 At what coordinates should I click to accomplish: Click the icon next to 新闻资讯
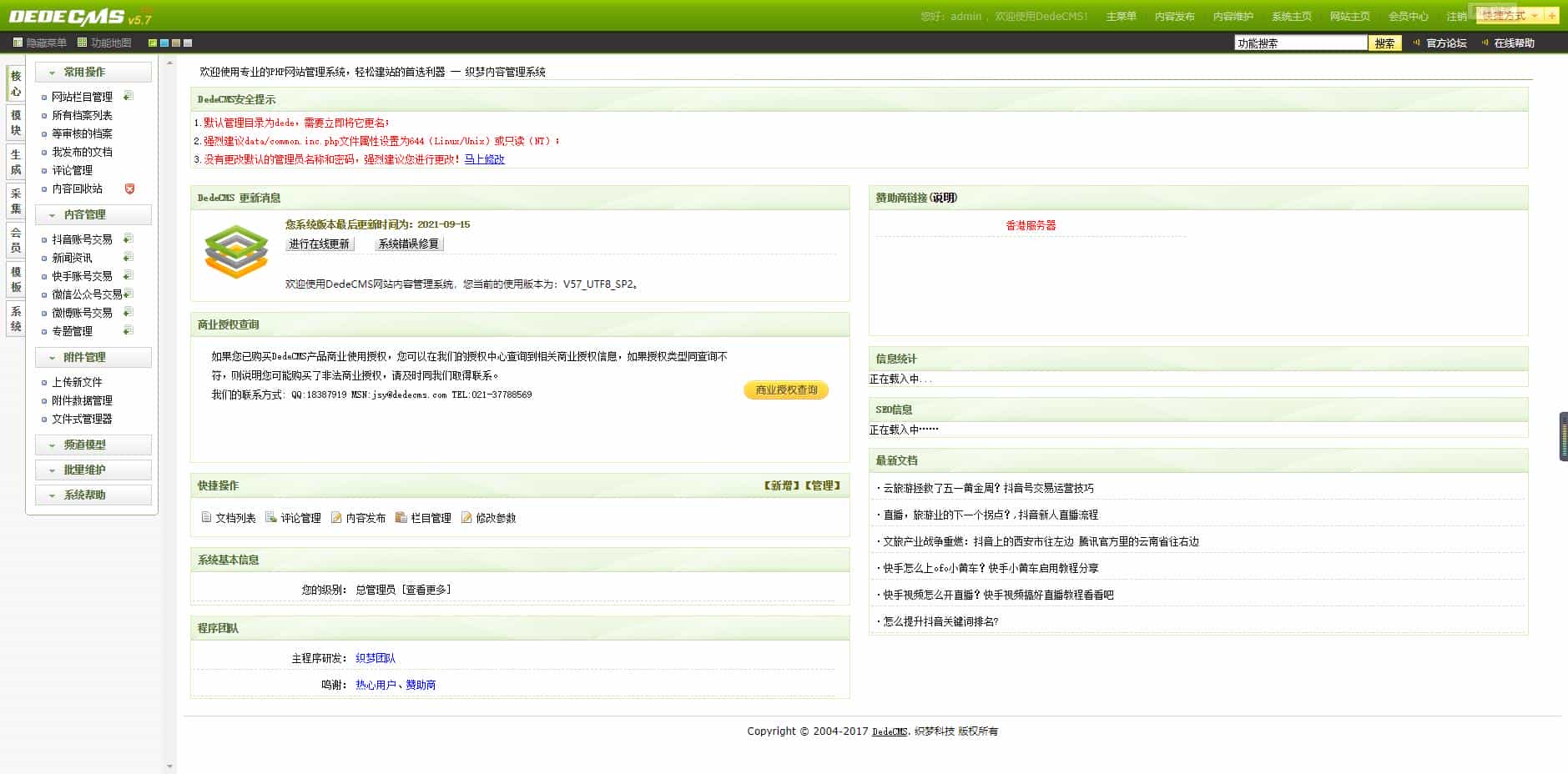click(x=128, y=257)
